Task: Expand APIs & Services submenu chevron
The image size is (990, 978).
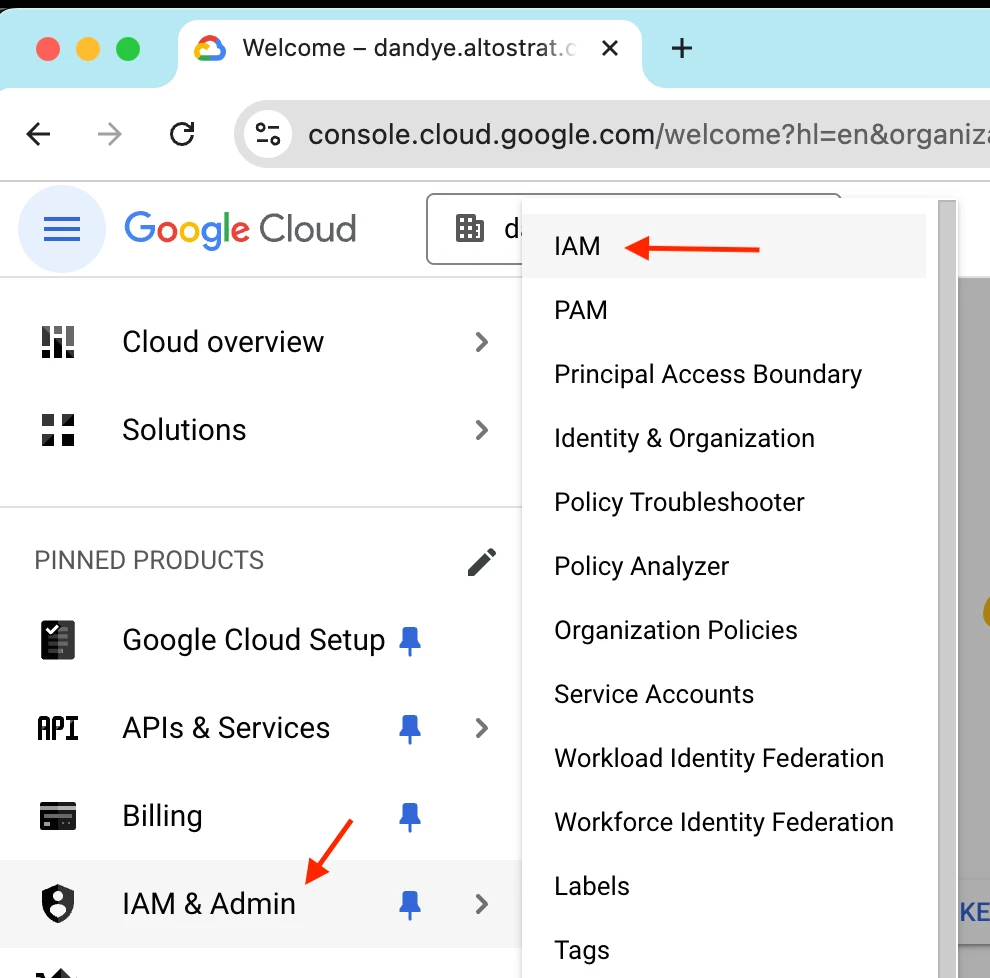Action: click(482, 728)
